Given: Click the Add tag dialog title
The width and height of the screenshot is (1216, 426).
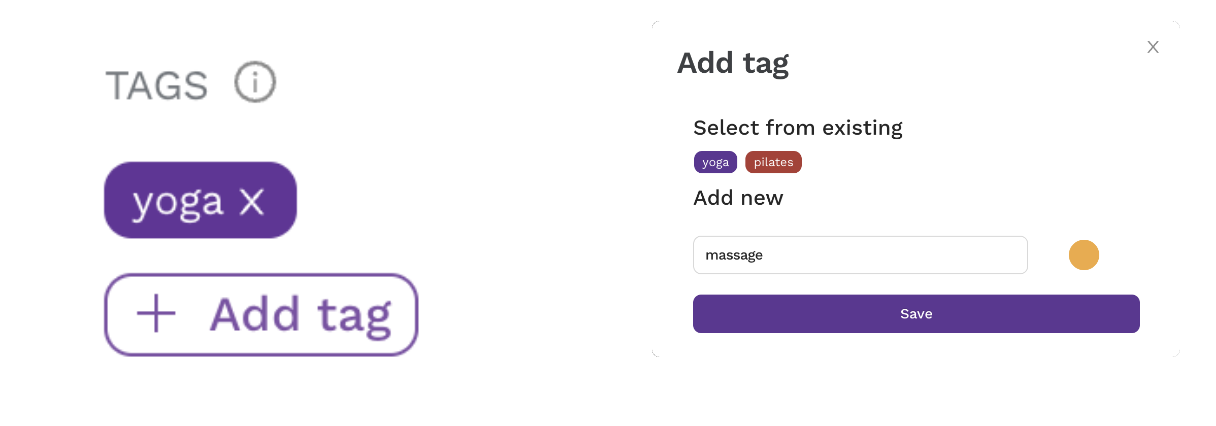Looking at the screenshot, I should (x=733, y=63).
